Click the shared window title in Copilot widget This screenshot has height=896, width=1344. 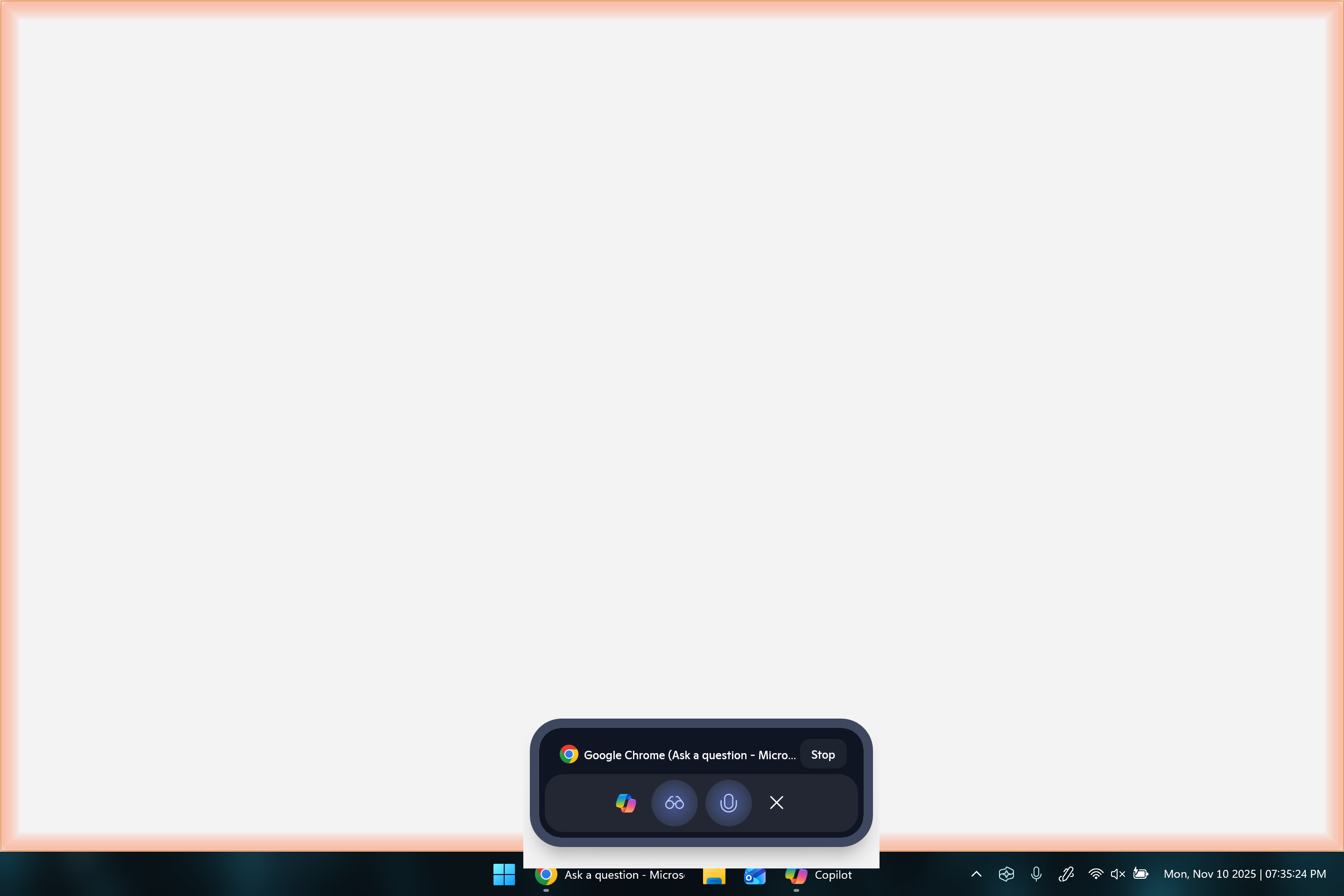click(690, 755)
